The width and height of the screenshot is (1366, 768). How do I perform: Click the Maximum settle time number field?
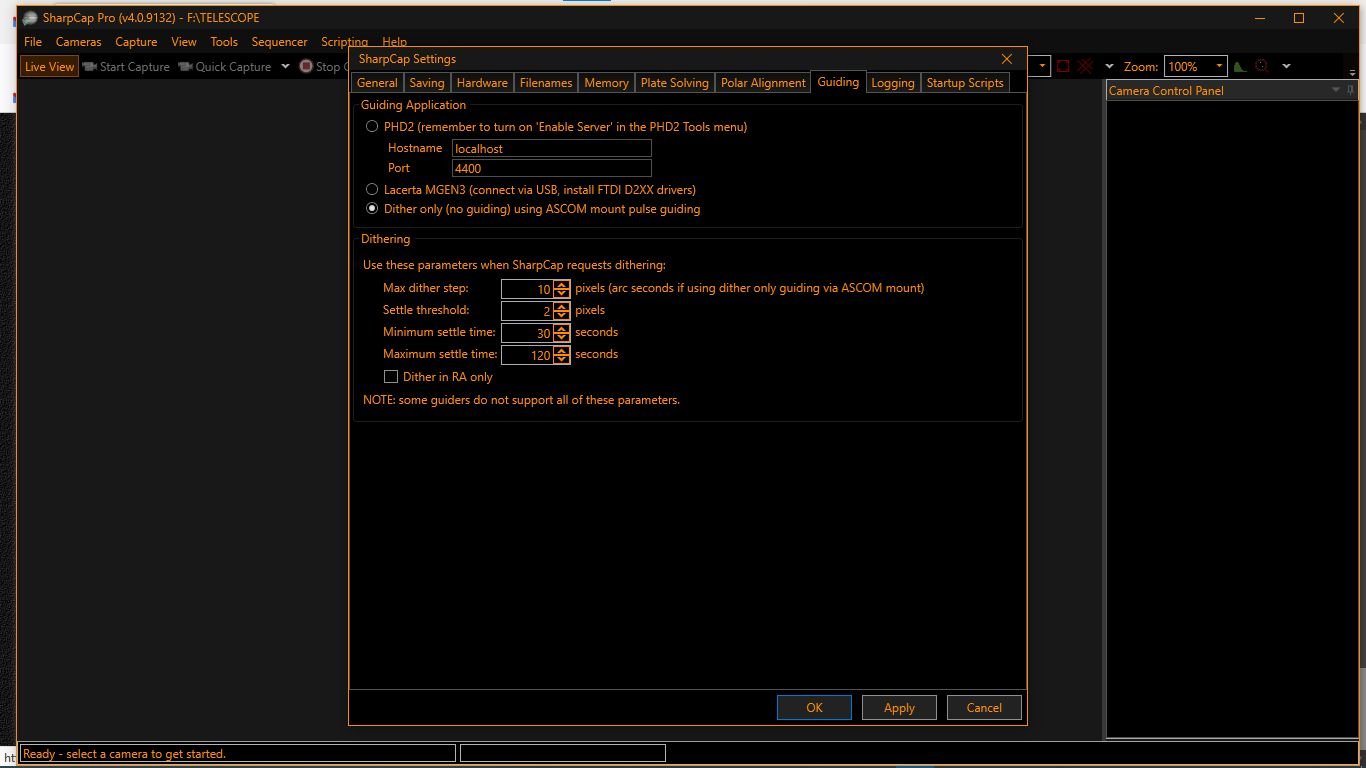pos(528,355)
